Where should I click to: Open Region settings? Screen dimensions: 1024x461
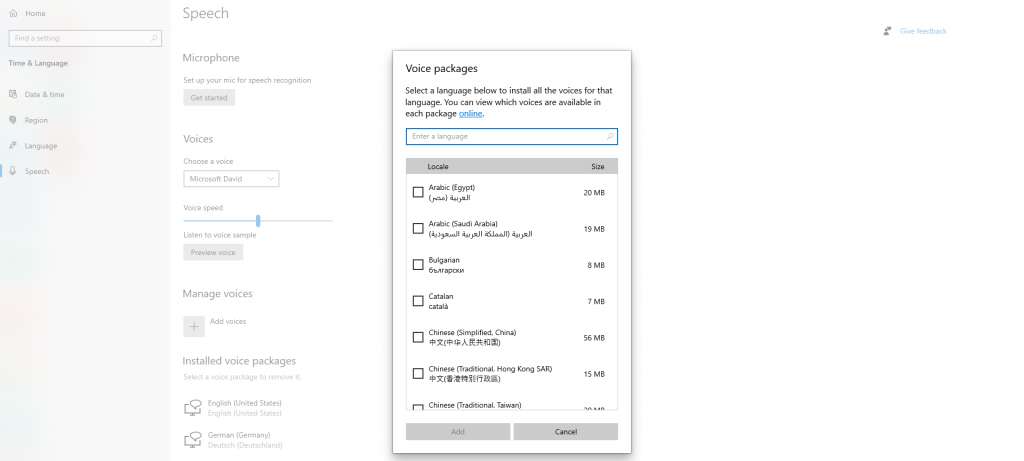coord(36,120)
